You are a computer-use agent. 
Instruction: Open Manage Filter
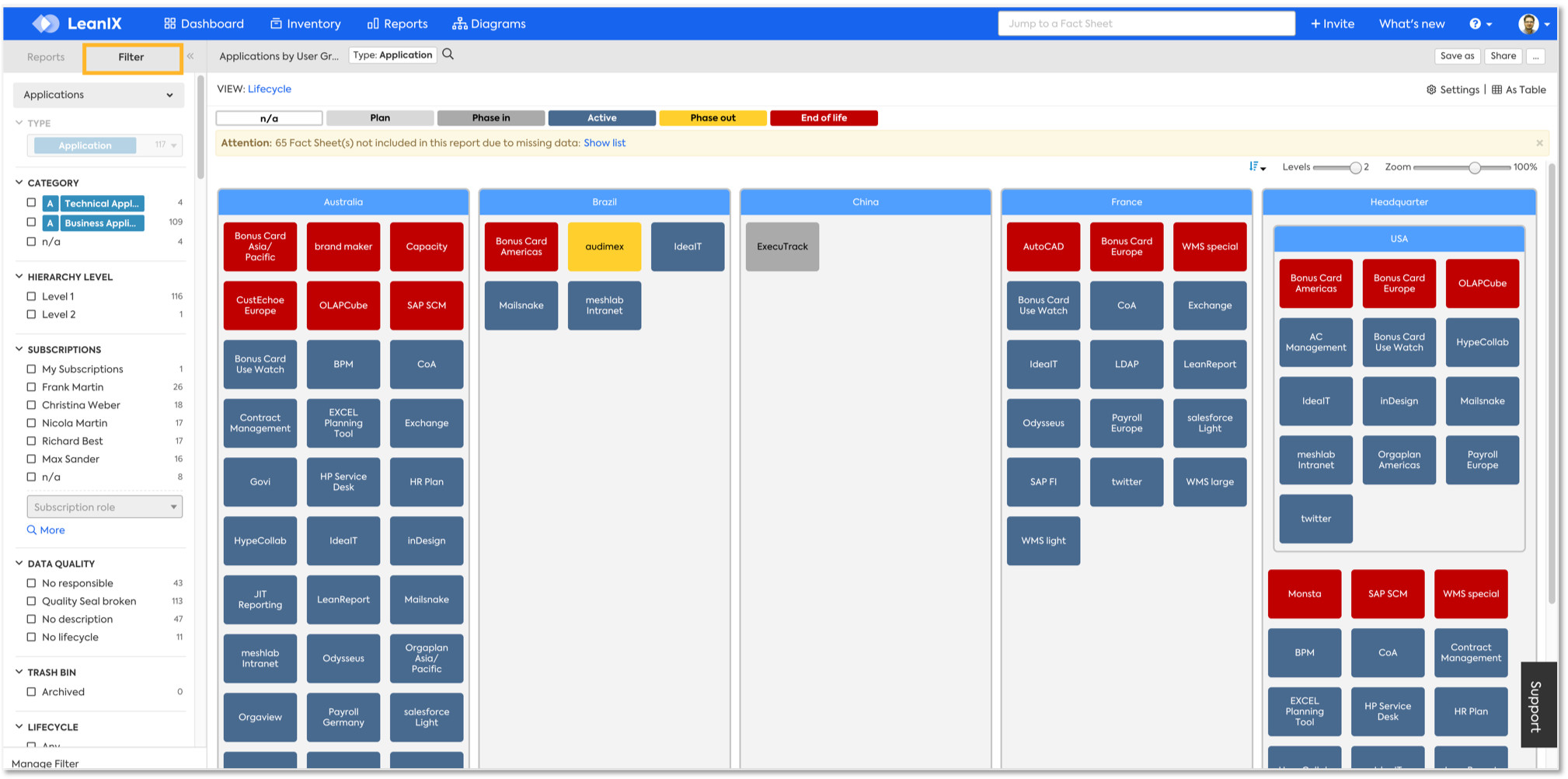pos(45,763)
